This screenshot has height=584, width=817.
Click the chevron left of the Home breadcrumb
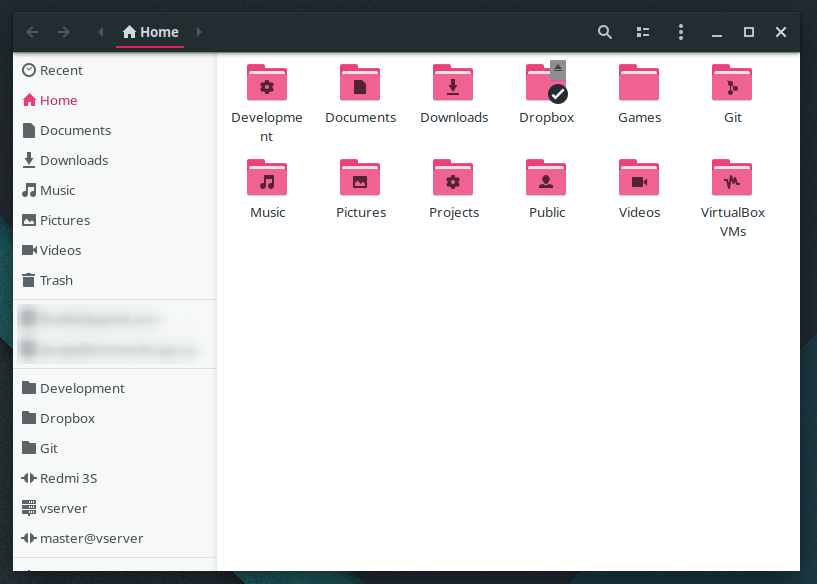coord(100,31)
